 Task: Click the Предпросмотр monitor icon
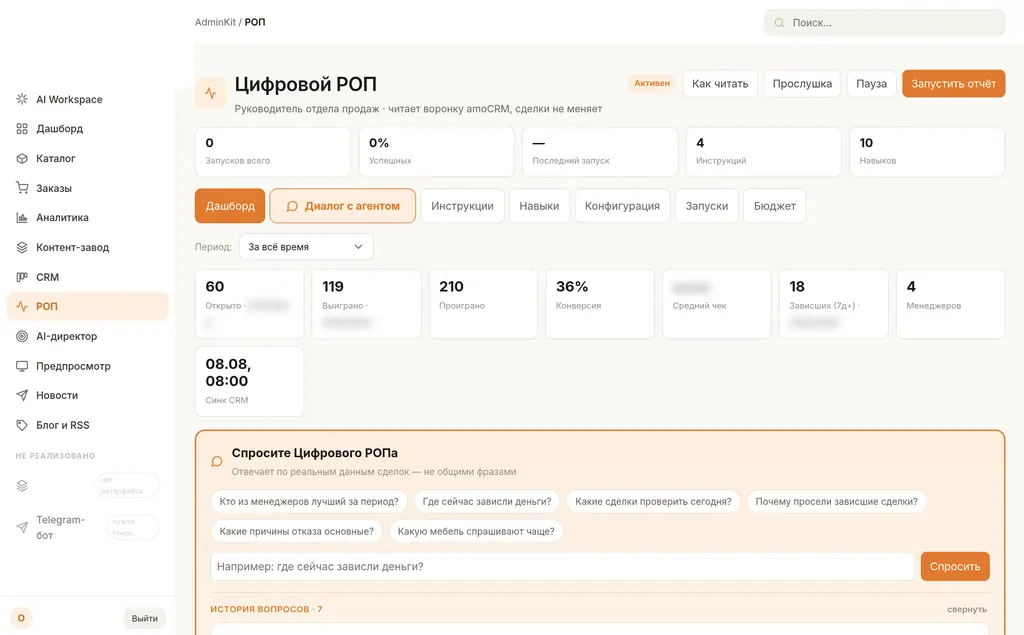pyautogui.click(x=22, y=366)
